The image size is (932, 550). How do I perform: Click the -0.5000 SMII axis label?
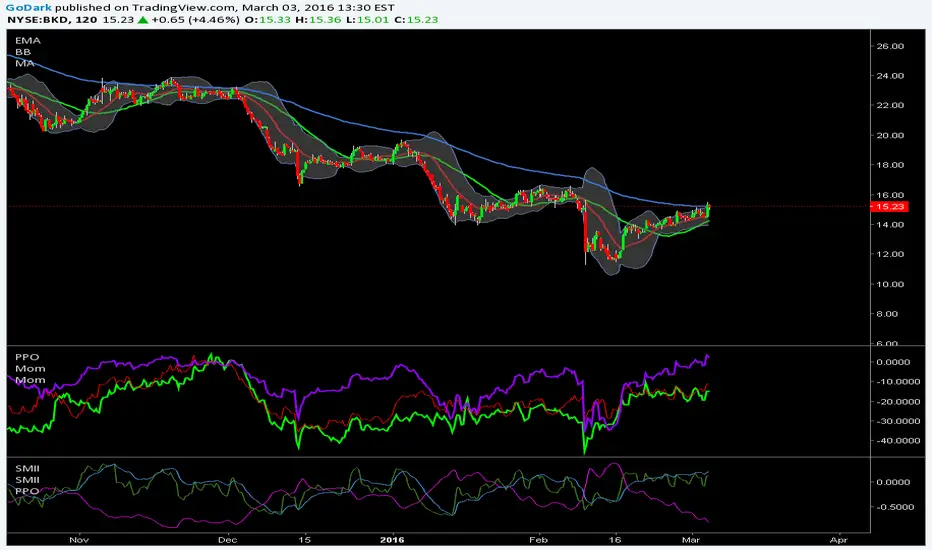click(x=895, y=507)
